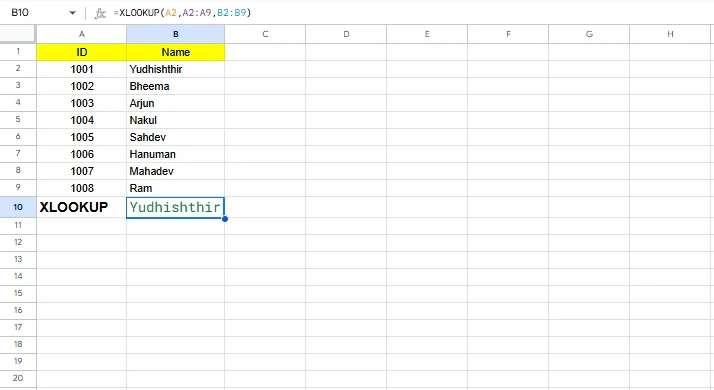Select row 11 header

click(x=18, y=226)
